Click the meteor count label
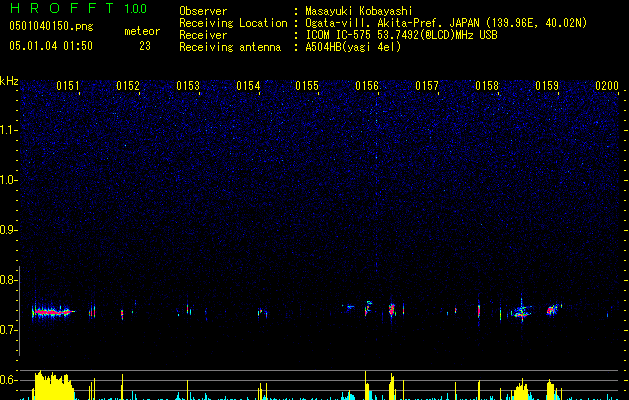This screenshot has width=629, height=400. (142, 31)
